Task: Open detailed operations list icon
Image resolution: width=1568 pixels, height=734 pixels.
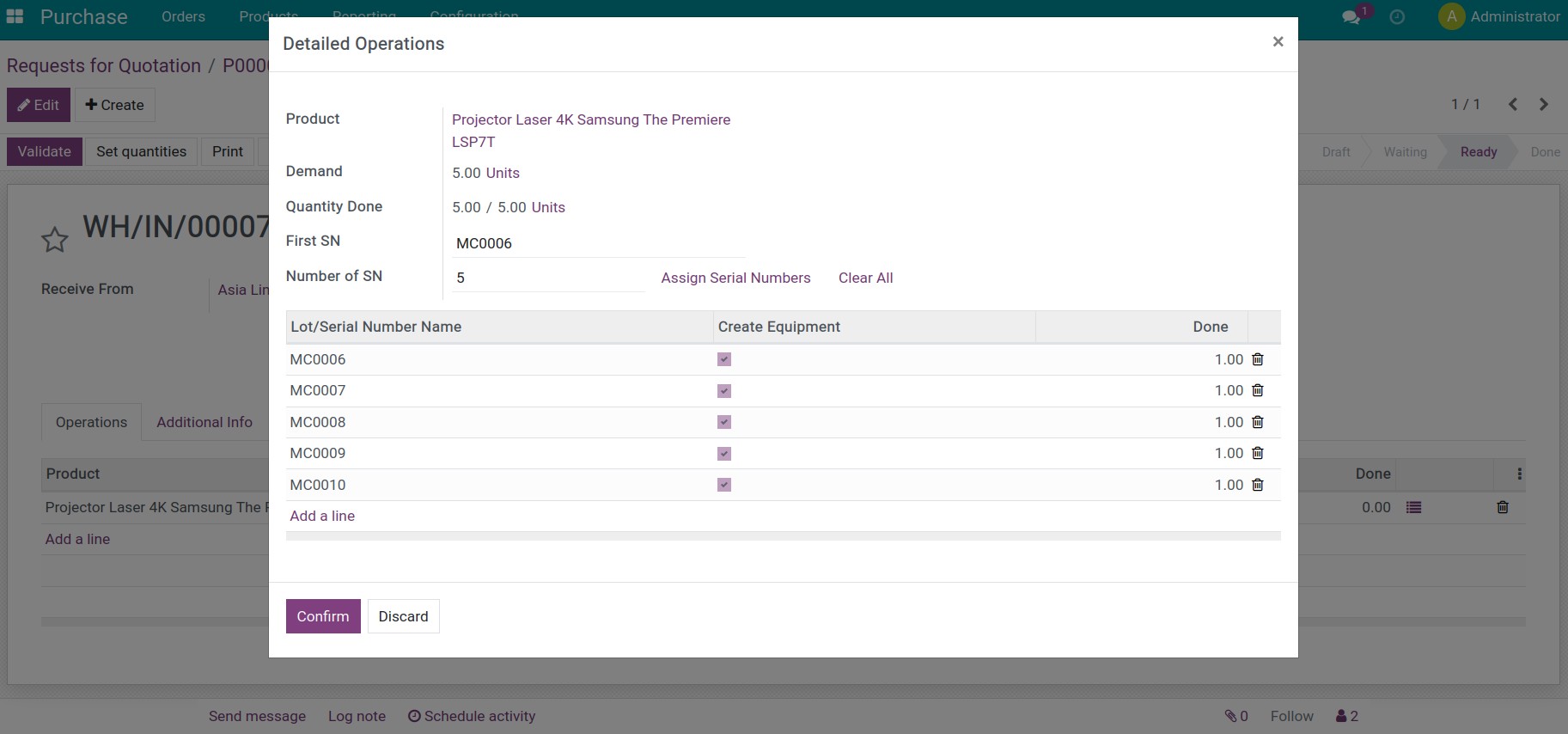Action: 1413,508
